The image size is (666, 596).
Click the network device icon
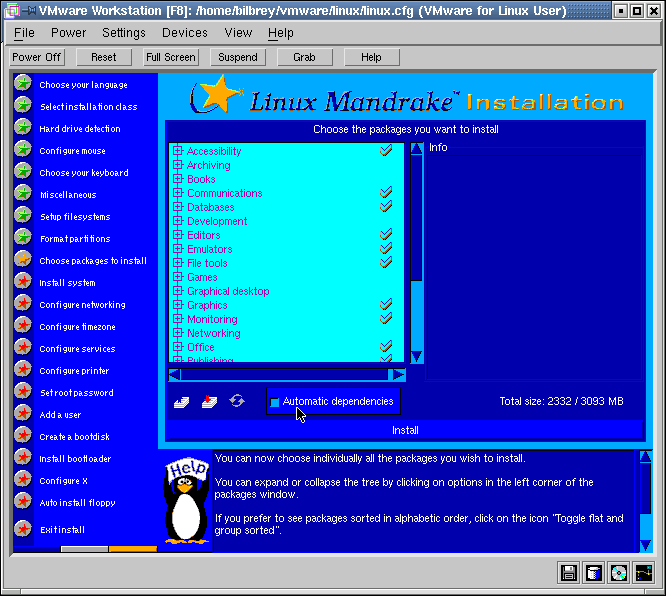click(644, 573)
